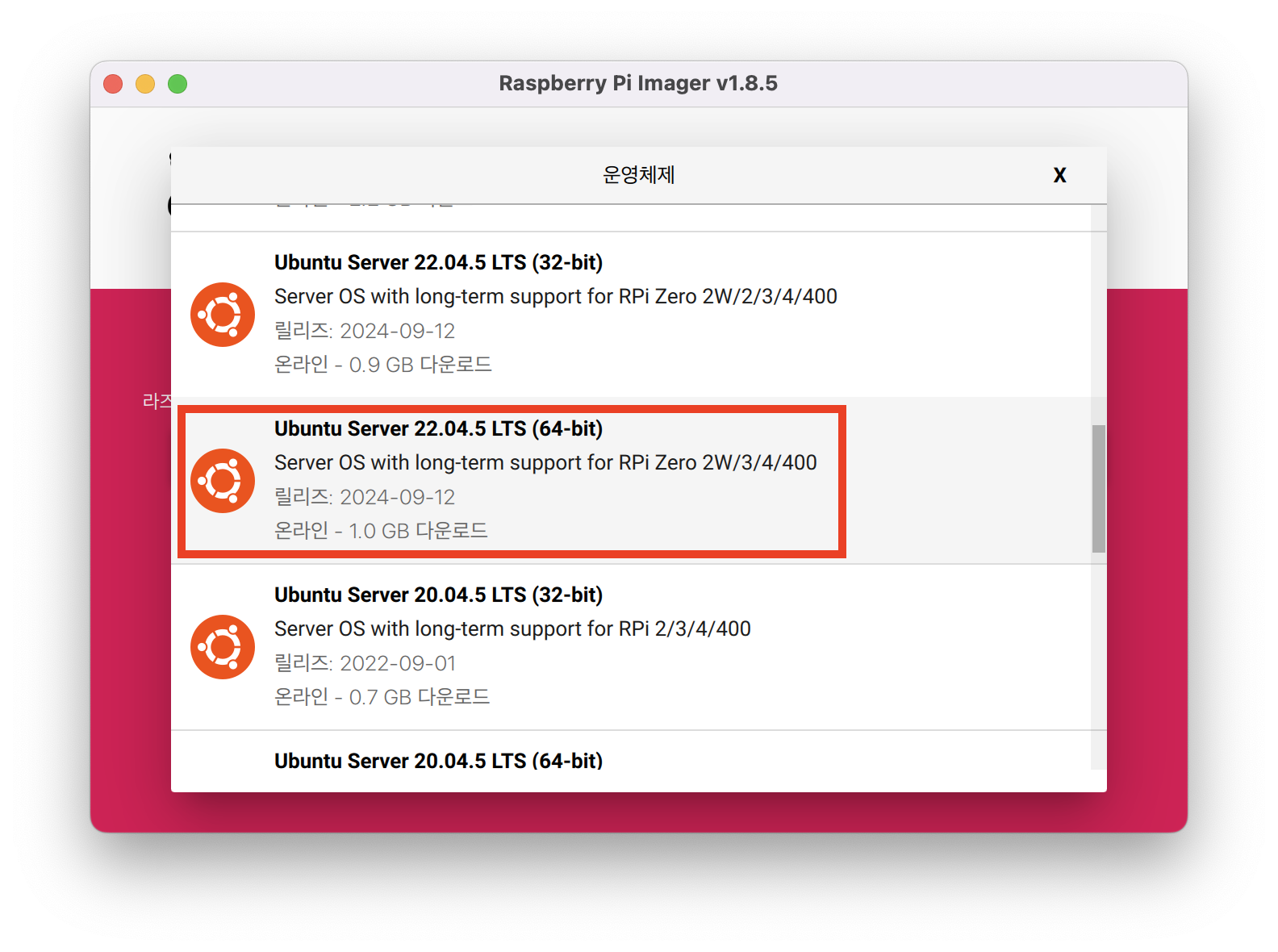Click the OS list scrollbar thumb
The width and height of the screenshot is (1278, 952).
(1098, 489)
